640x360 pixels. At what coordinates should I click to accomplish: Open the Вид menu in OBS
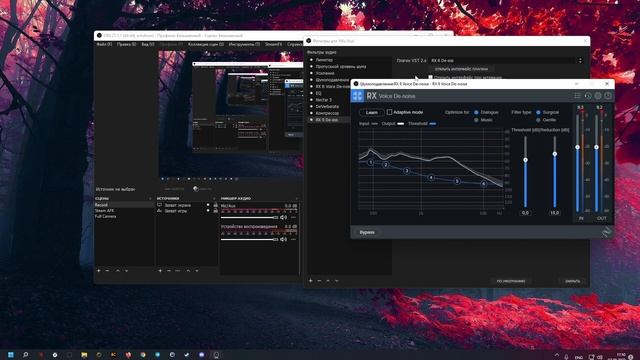[148, 44]
